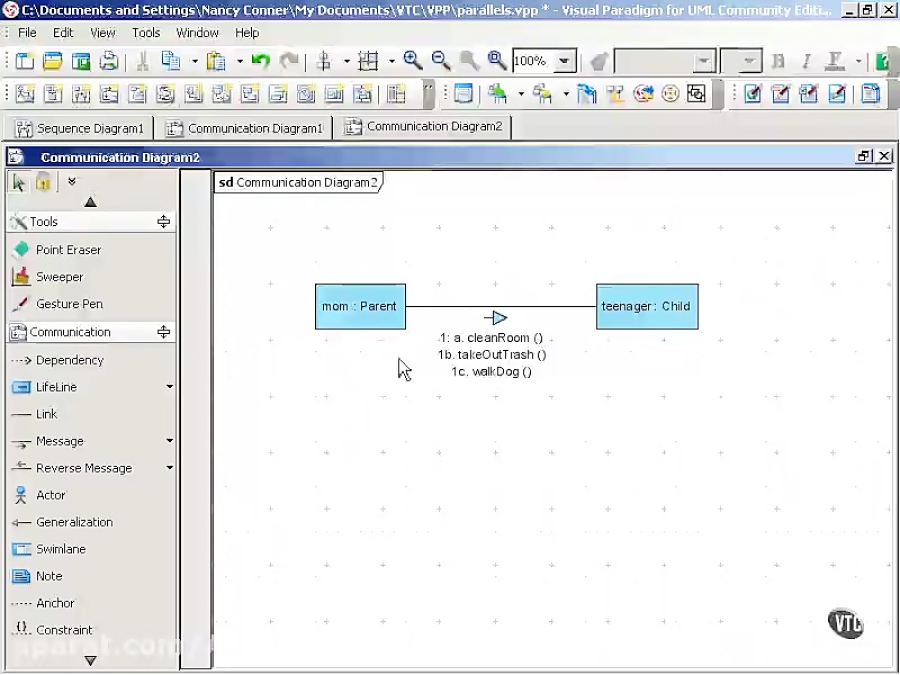Open the Window menu
The height and width of the screenshot is (675, 900).
pos(197,33)
